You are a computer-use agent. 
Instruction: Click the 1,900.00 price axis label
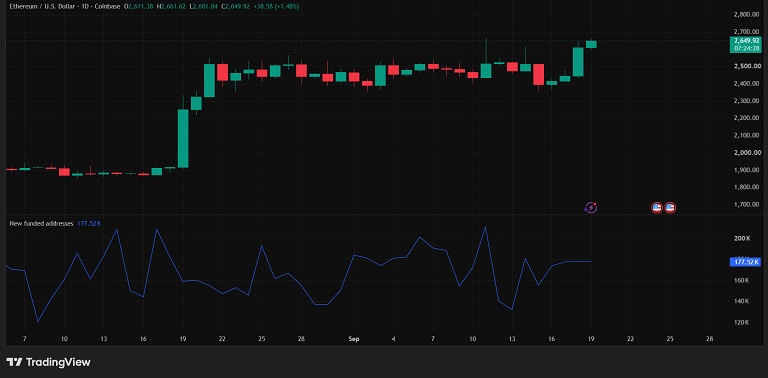click(747, 170)
